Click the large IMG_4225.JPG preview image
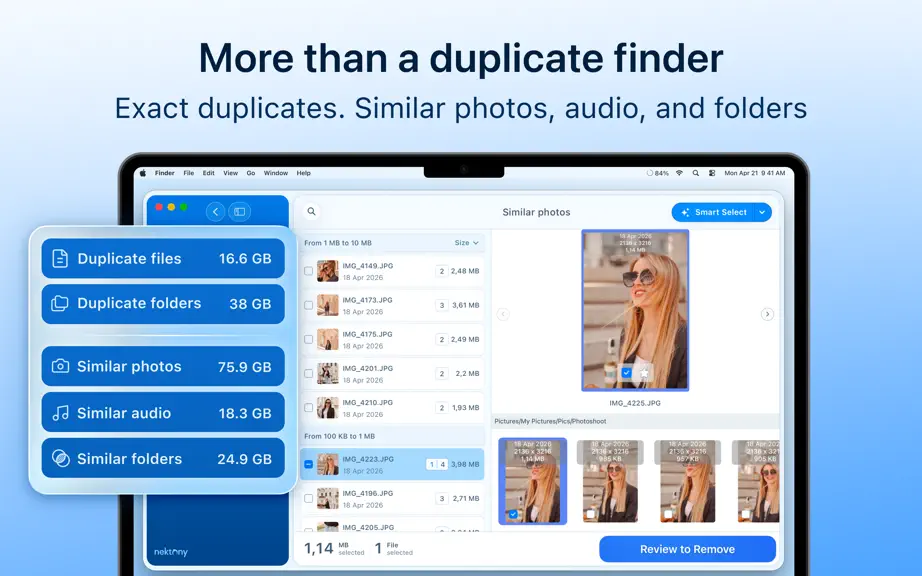This screenshot has width=922, height=576. click(x=635, y=310)
